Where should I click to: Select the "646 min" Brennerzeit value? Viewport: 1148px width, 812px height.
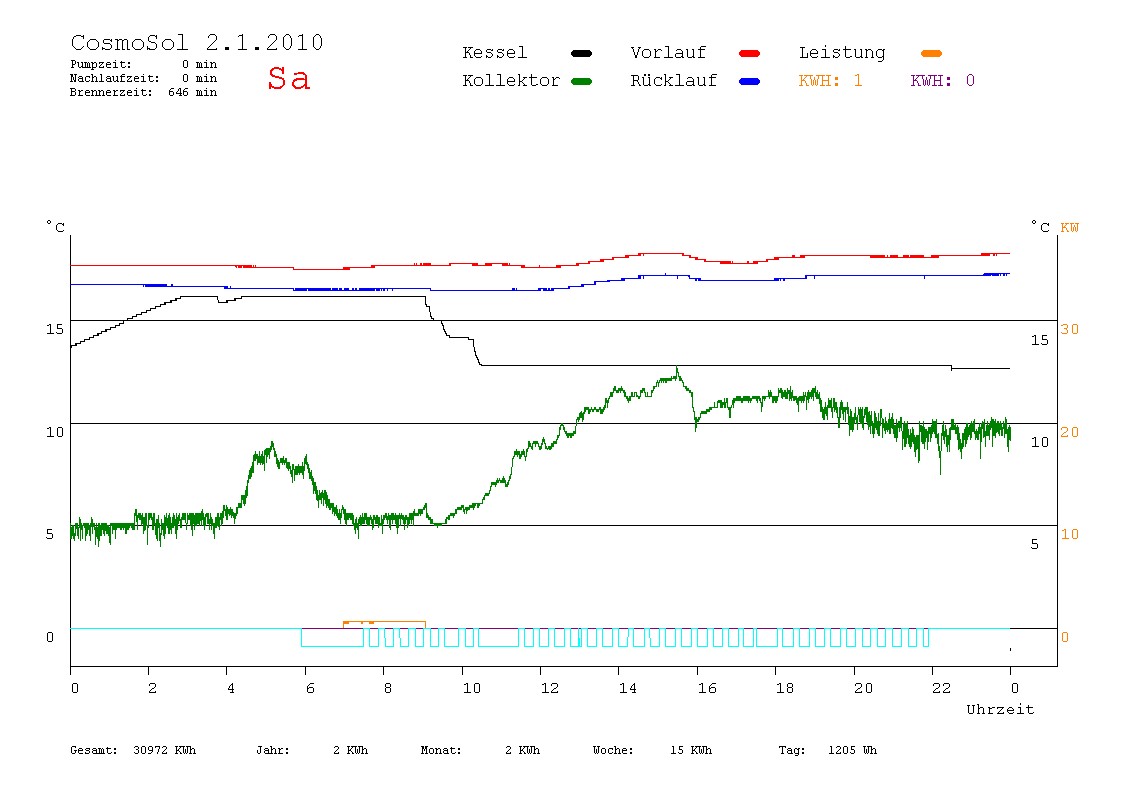tap(193, 92)
